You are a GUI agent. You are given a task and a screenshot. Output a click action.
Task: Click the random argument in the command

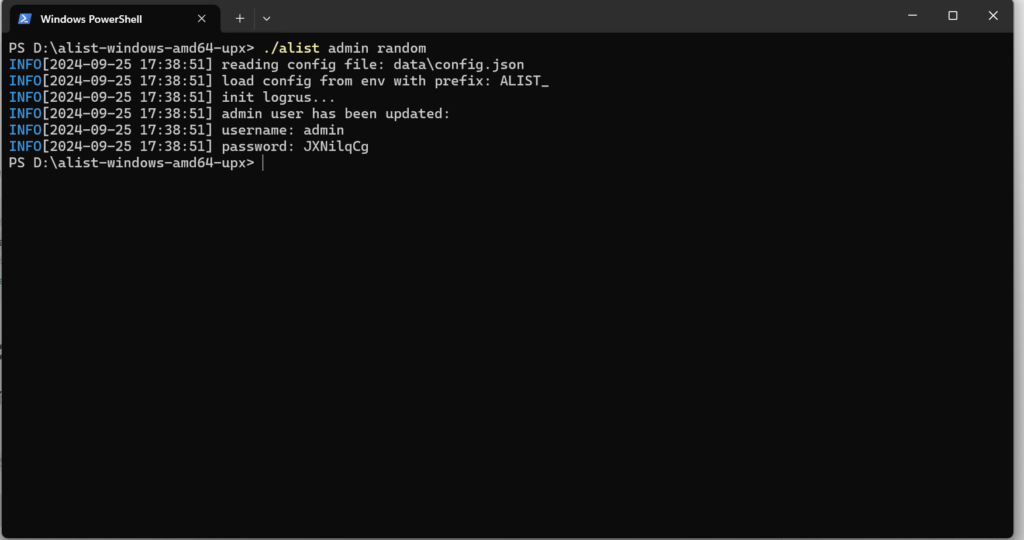pos(402,48)
